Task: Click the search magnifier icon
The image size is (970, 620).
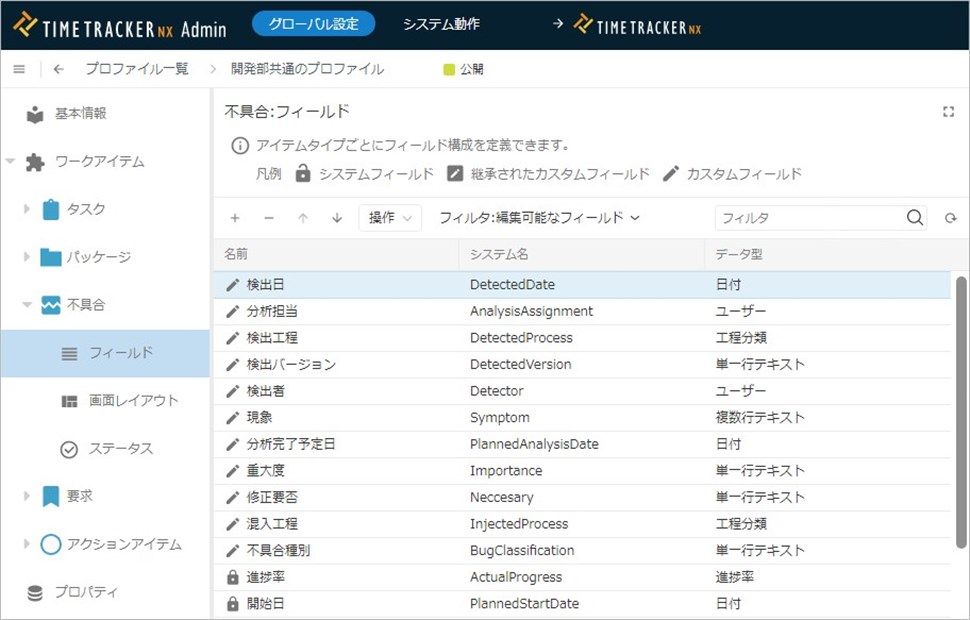Action: click(x=914, y=218)
